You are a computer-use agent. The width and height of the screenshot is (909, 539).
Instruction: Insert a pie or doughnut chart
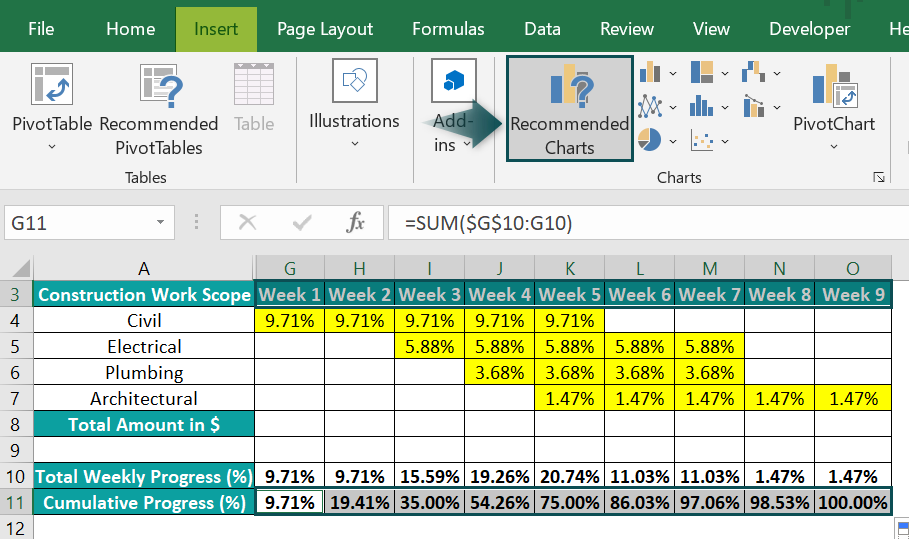coord(649,140)
